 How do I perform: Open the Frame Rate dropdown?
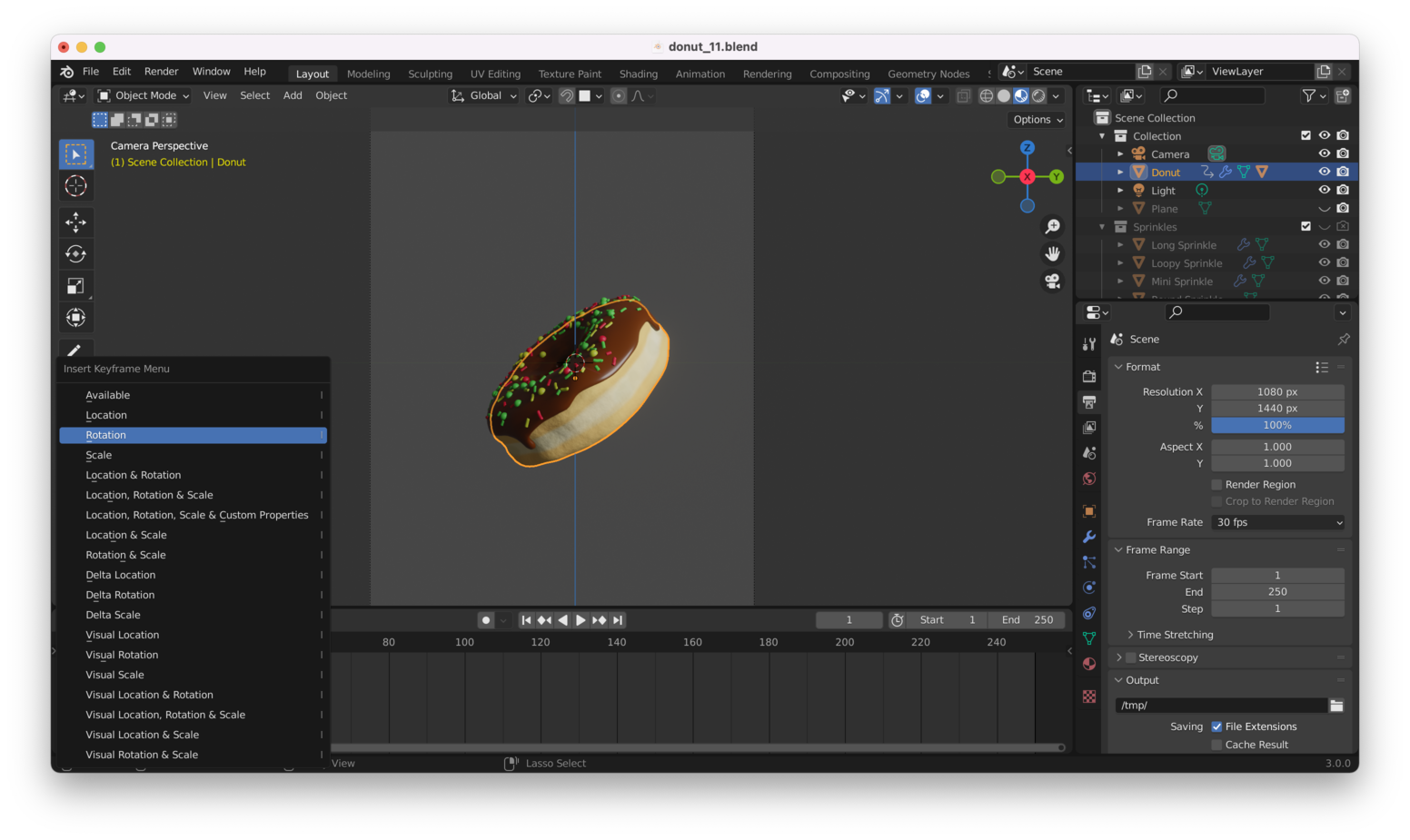pyautogui.click(x=1277, y=522)
